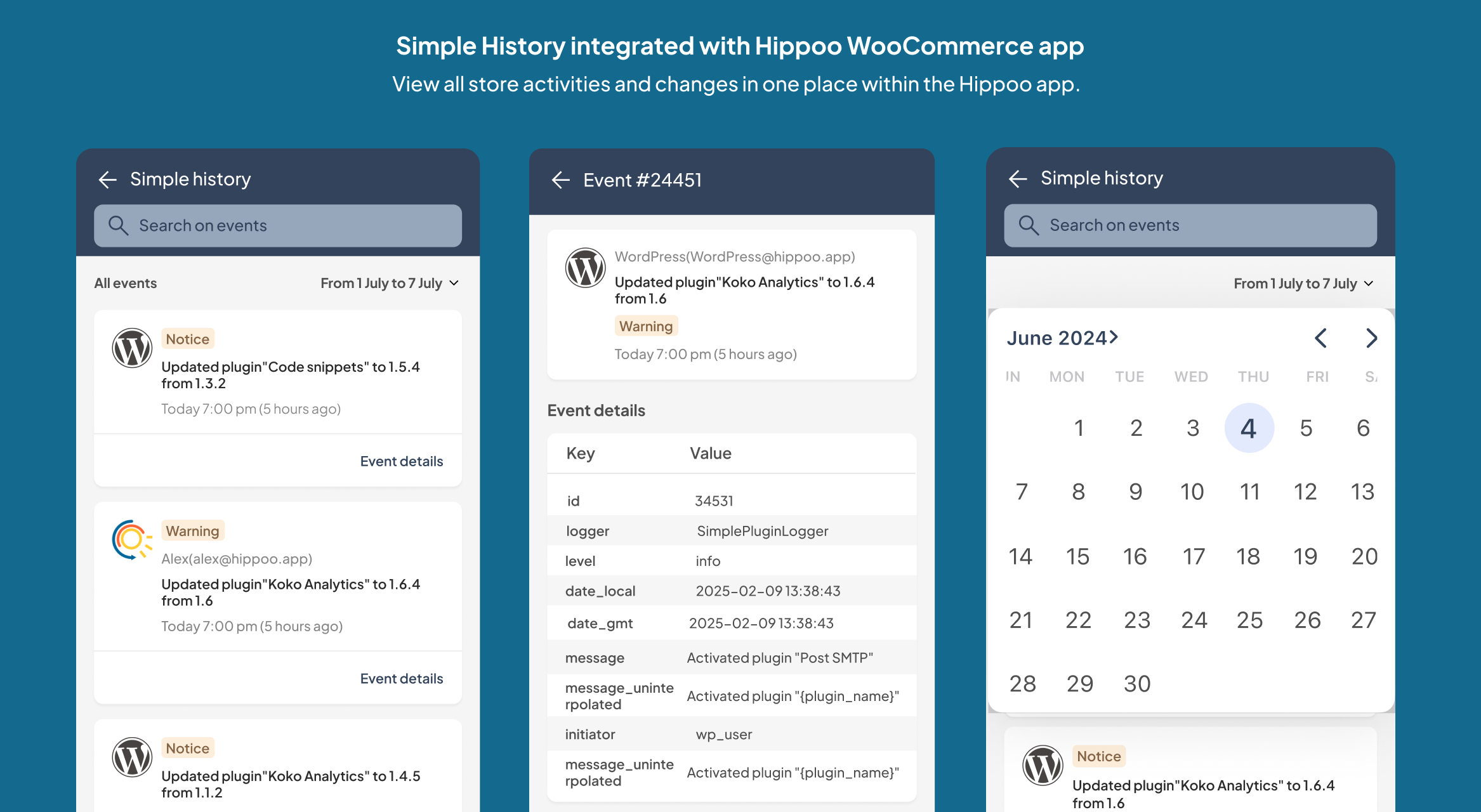Open date range dropdown in right panel

pos(1303,284)
